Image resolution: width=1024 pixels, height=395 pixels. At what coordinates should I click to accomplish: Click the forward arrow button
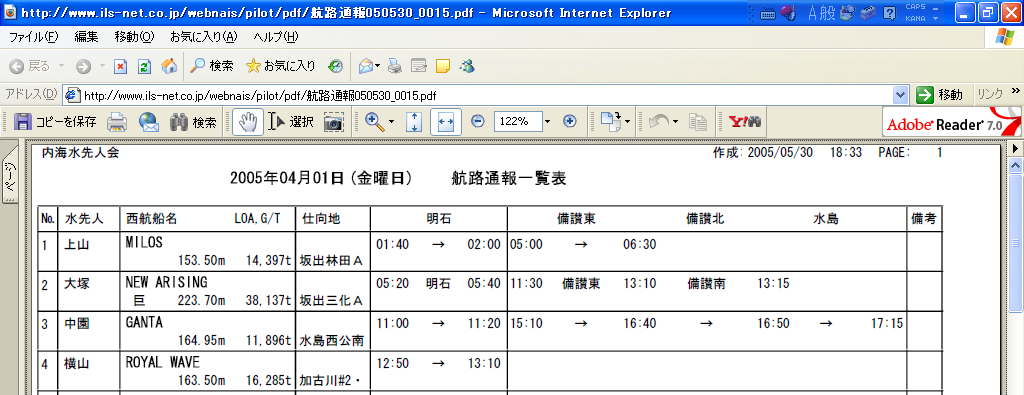click(x=83, y=66)
